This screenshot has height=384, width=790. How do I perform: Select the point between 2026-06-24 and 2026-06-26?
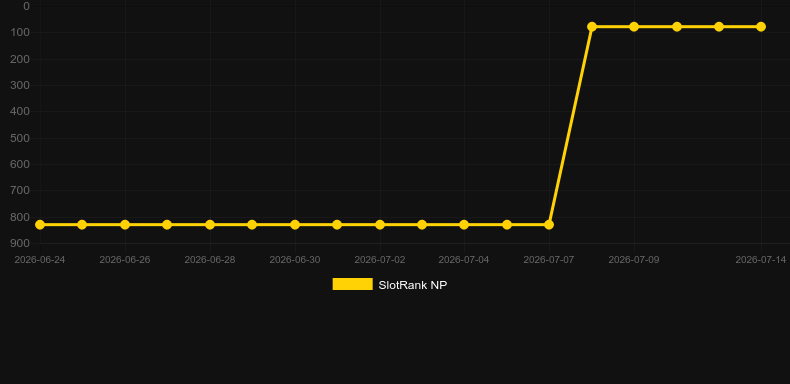(x=82, y=224)
